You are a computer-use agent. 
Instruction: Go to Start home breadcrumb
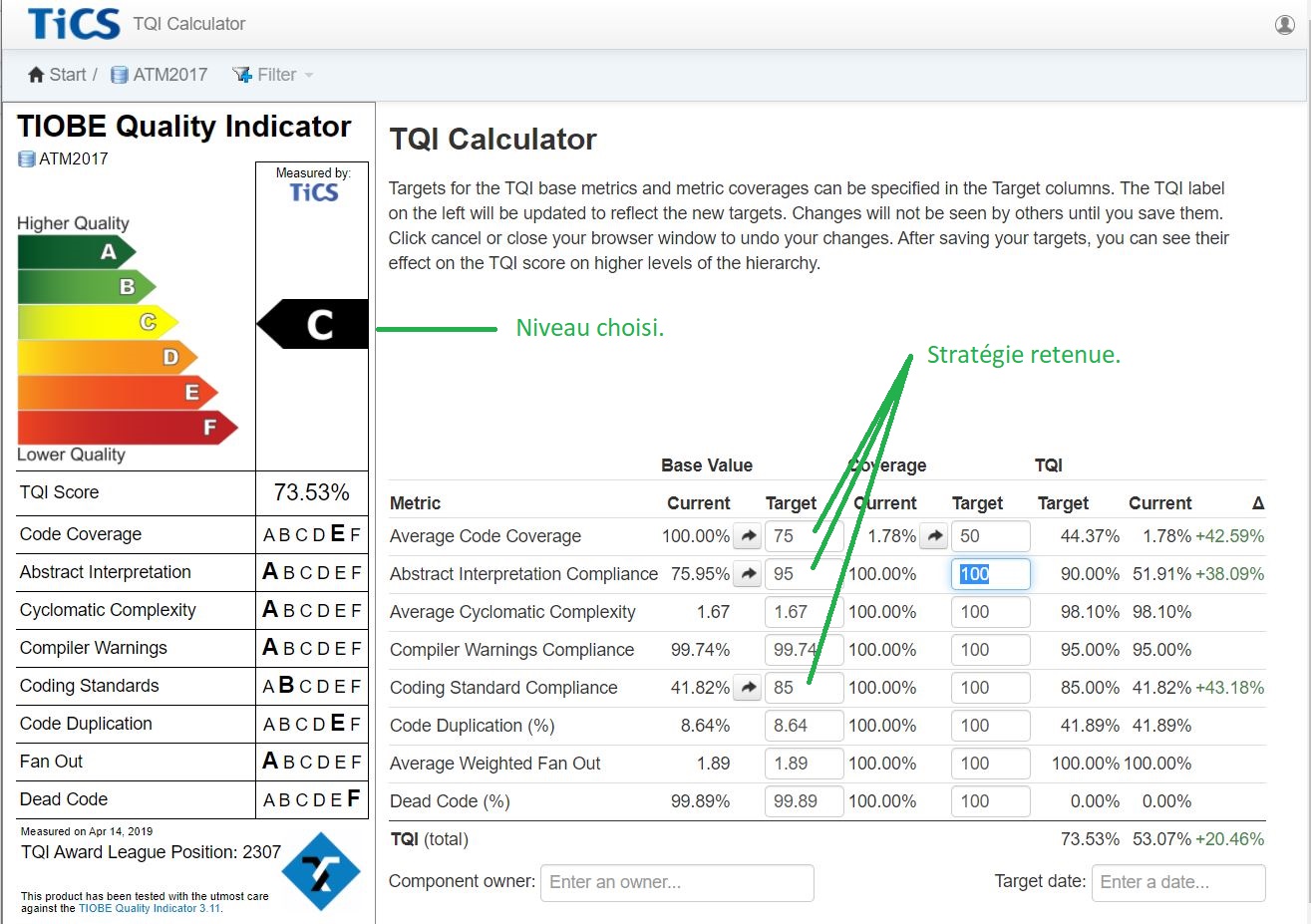point(57,75)
